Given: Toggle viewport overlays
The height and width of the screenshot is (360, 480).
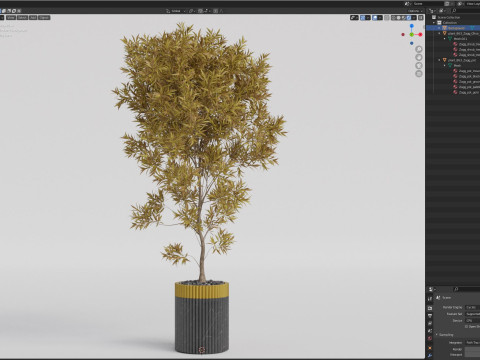Looking at the screenshot, I should click(375, 18).
